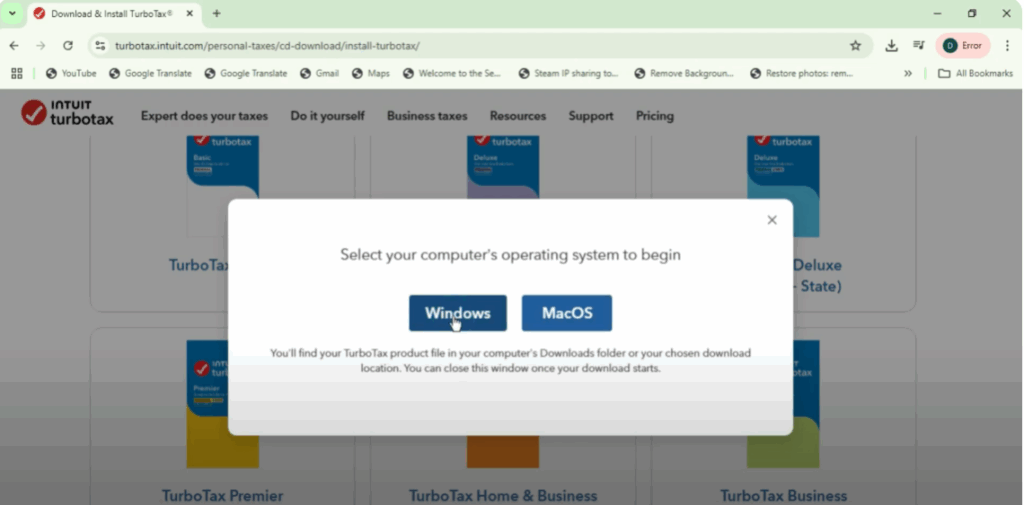This screenshot has width=1024, height=505.
Task: Open the Gmail bookmark
Action: [x=319, y=73]
